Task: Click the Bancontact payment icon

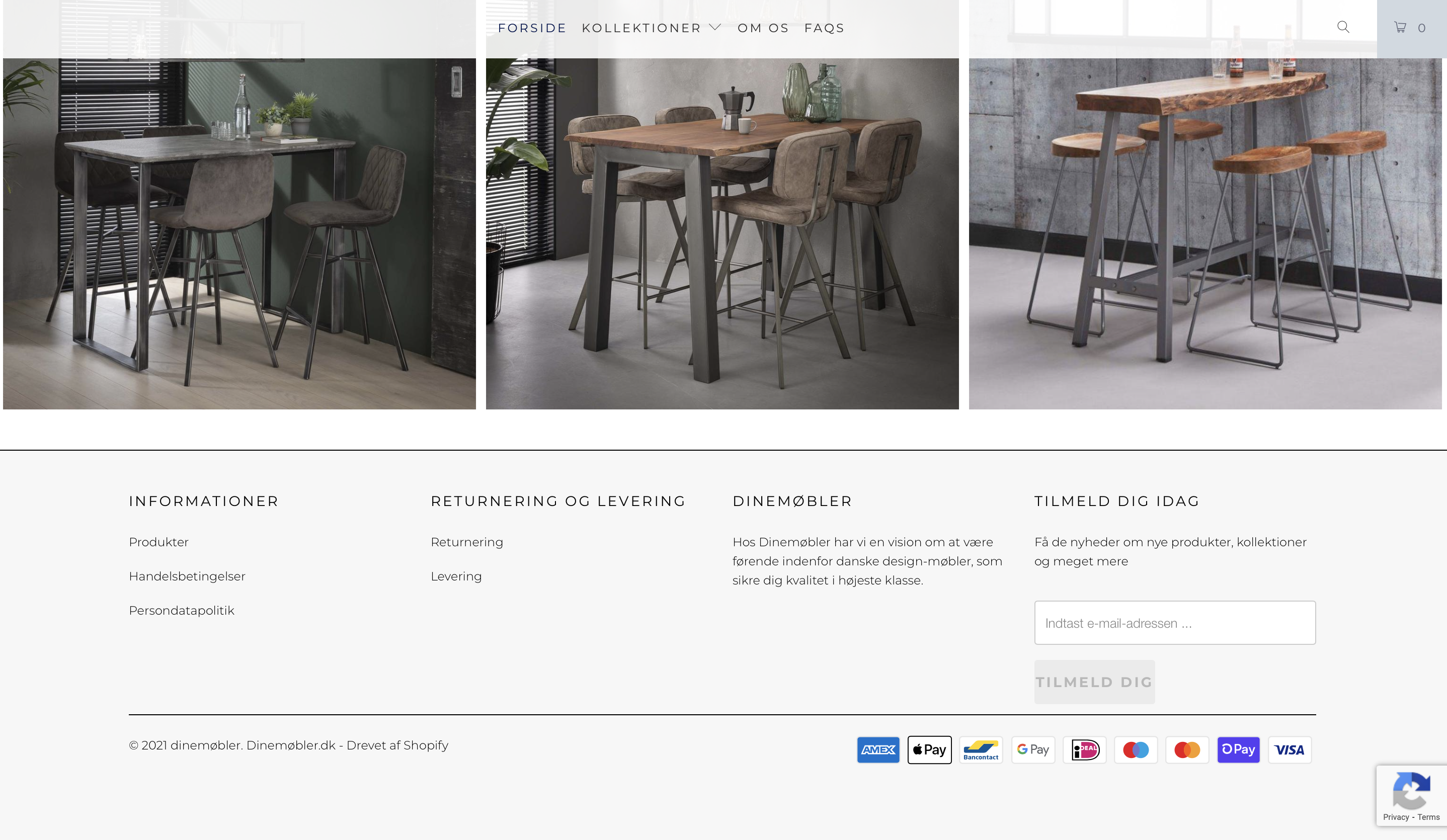Action: [x=981, y=749]
